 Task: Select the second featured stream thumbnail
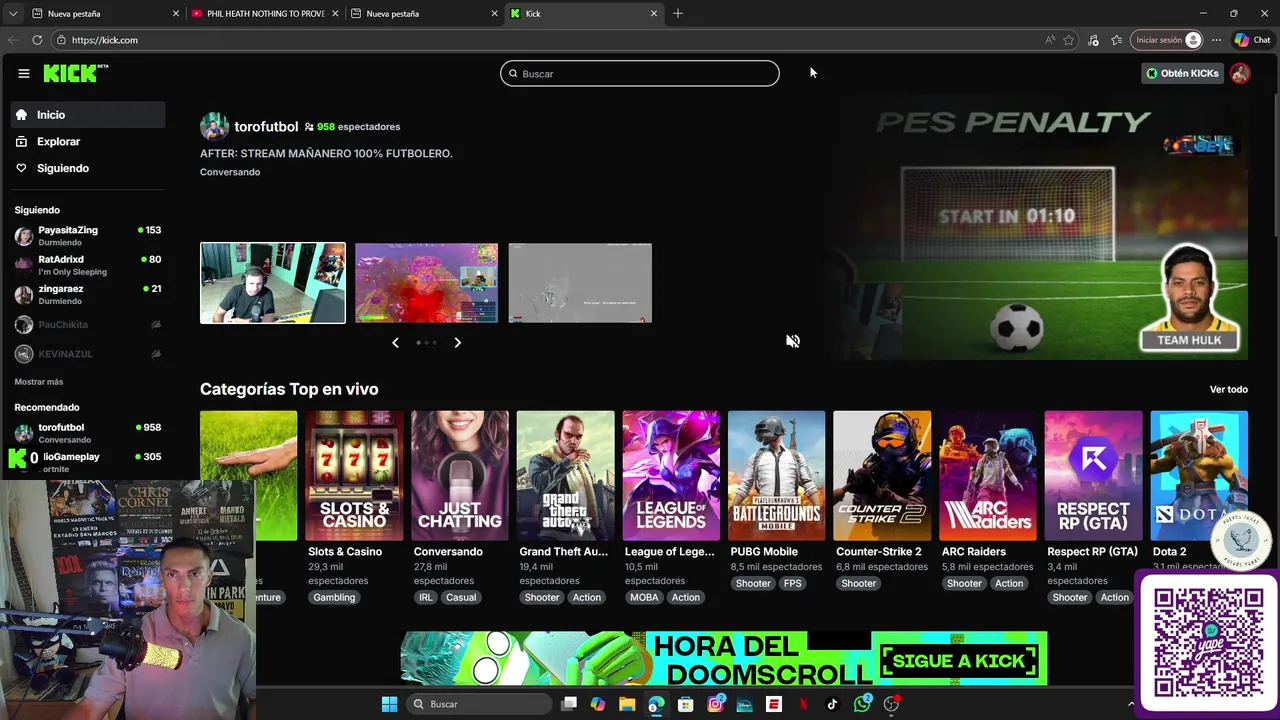426,283
